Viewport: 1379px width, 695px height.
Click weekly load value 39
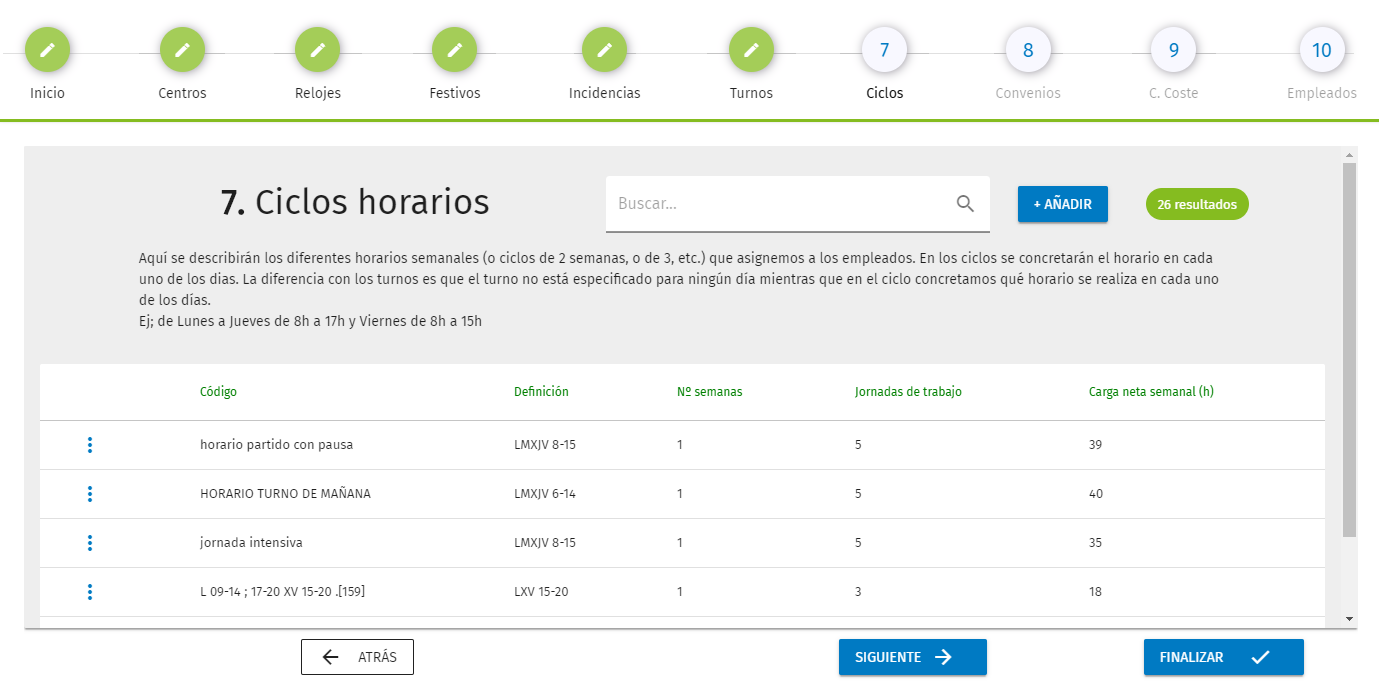coord(1095,445)
